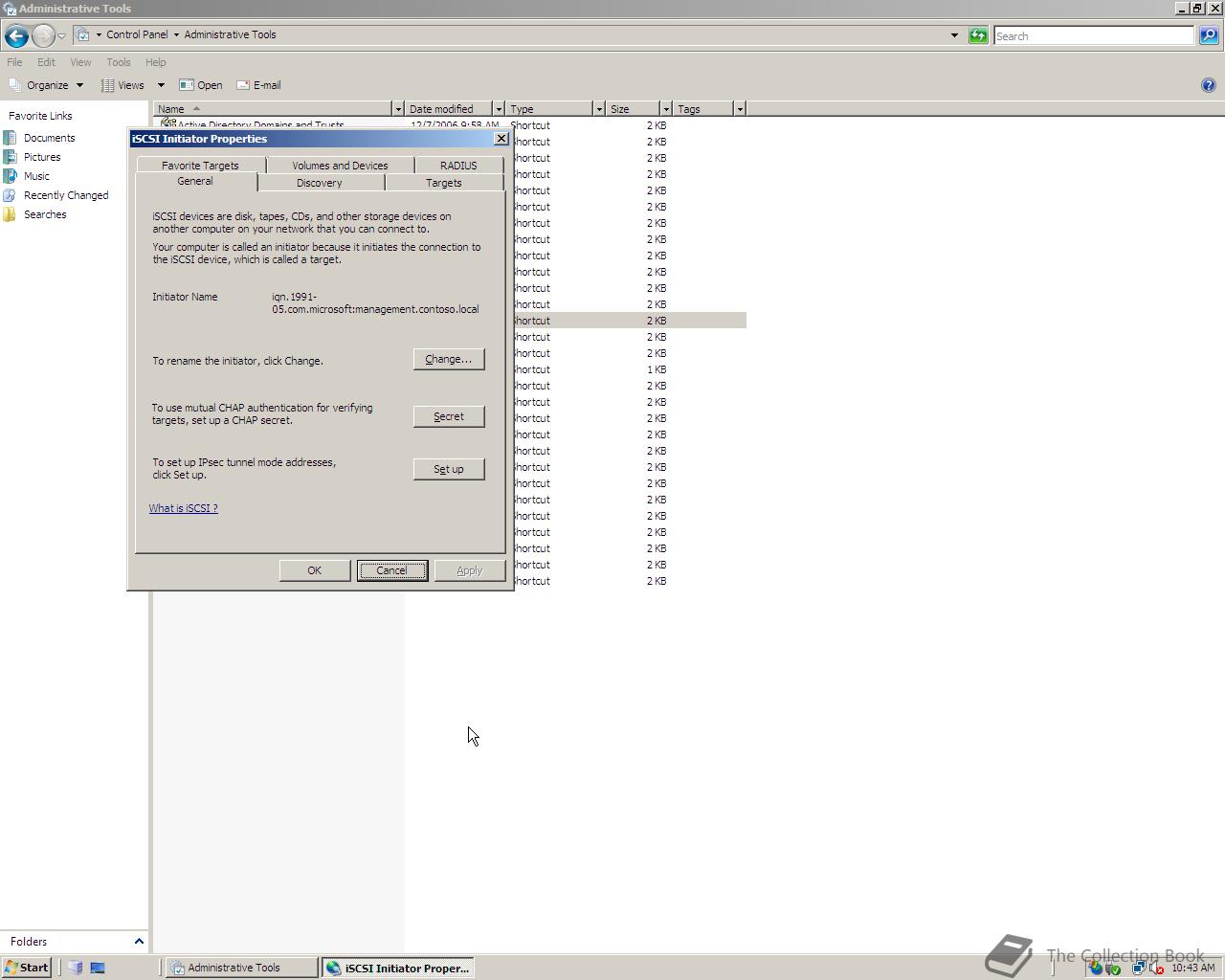Viewport: 1225px width, 980px height.
Task: Expand the address bar history dropdown
Action: coord(954,35)
